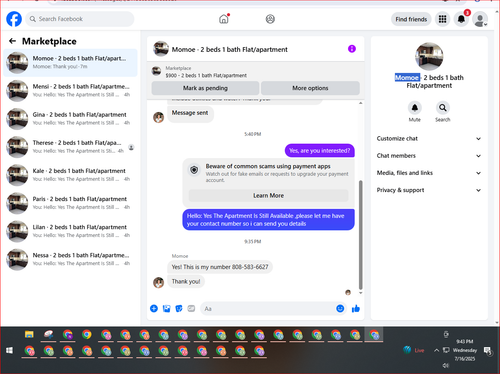This screenshot has width=500, height=374.
Task: Attach a photo using image icon
Action: (166, 309)
